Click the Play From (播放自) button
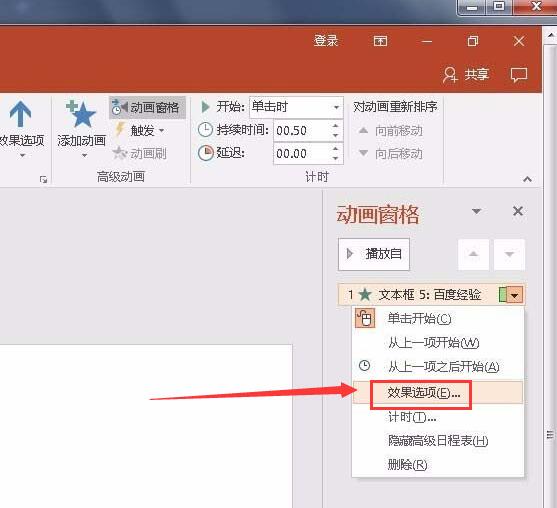The height and width of the screenshot is (508, 557). pyautogui.click(x=374, y=254)
